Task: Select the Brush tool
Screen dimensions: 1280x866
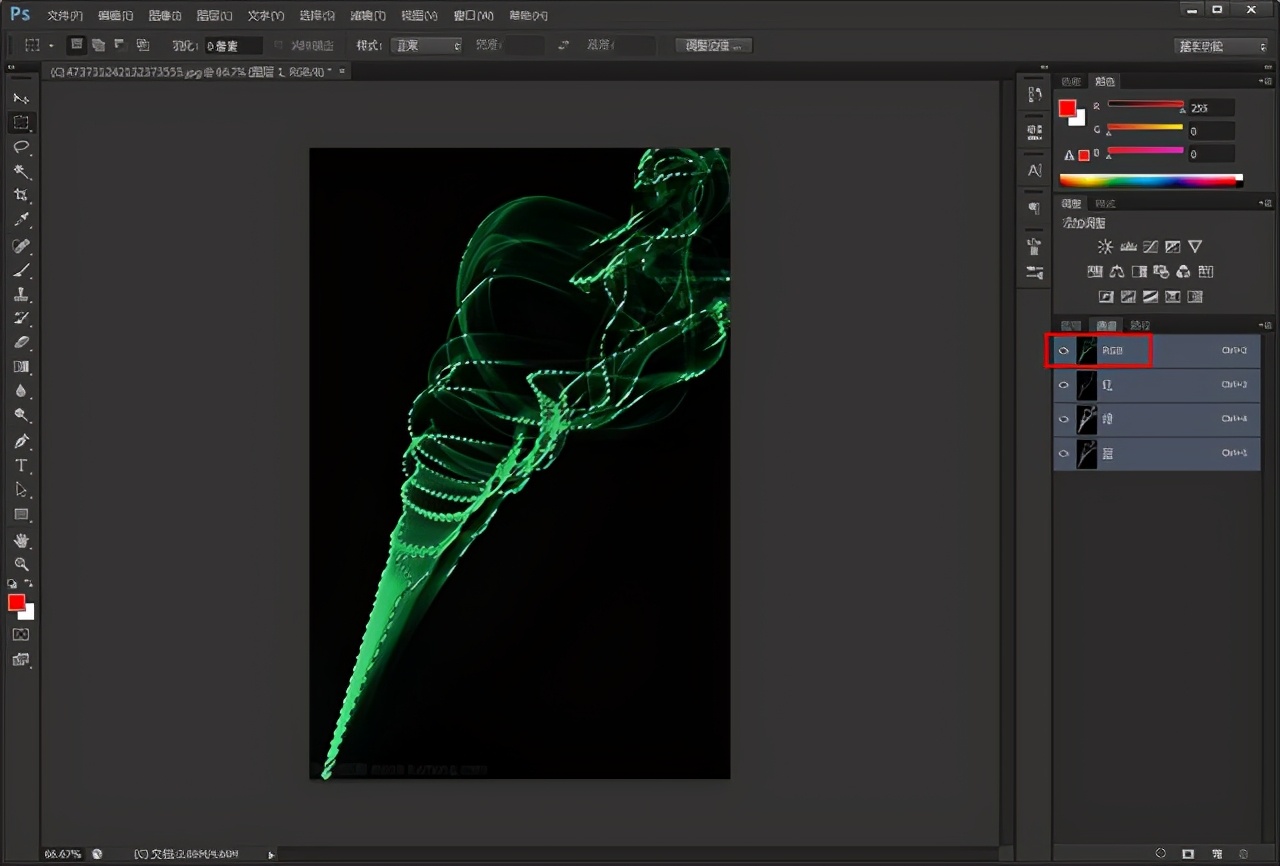Action: pyautogui.click(x=21, y=270)
